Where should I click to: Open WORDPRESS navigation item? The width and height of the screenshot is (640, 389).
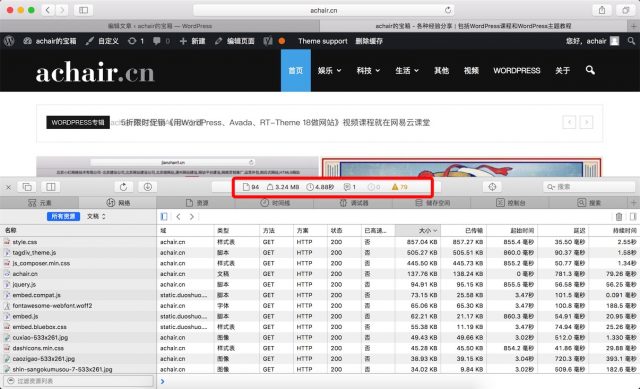pos(516,70)
